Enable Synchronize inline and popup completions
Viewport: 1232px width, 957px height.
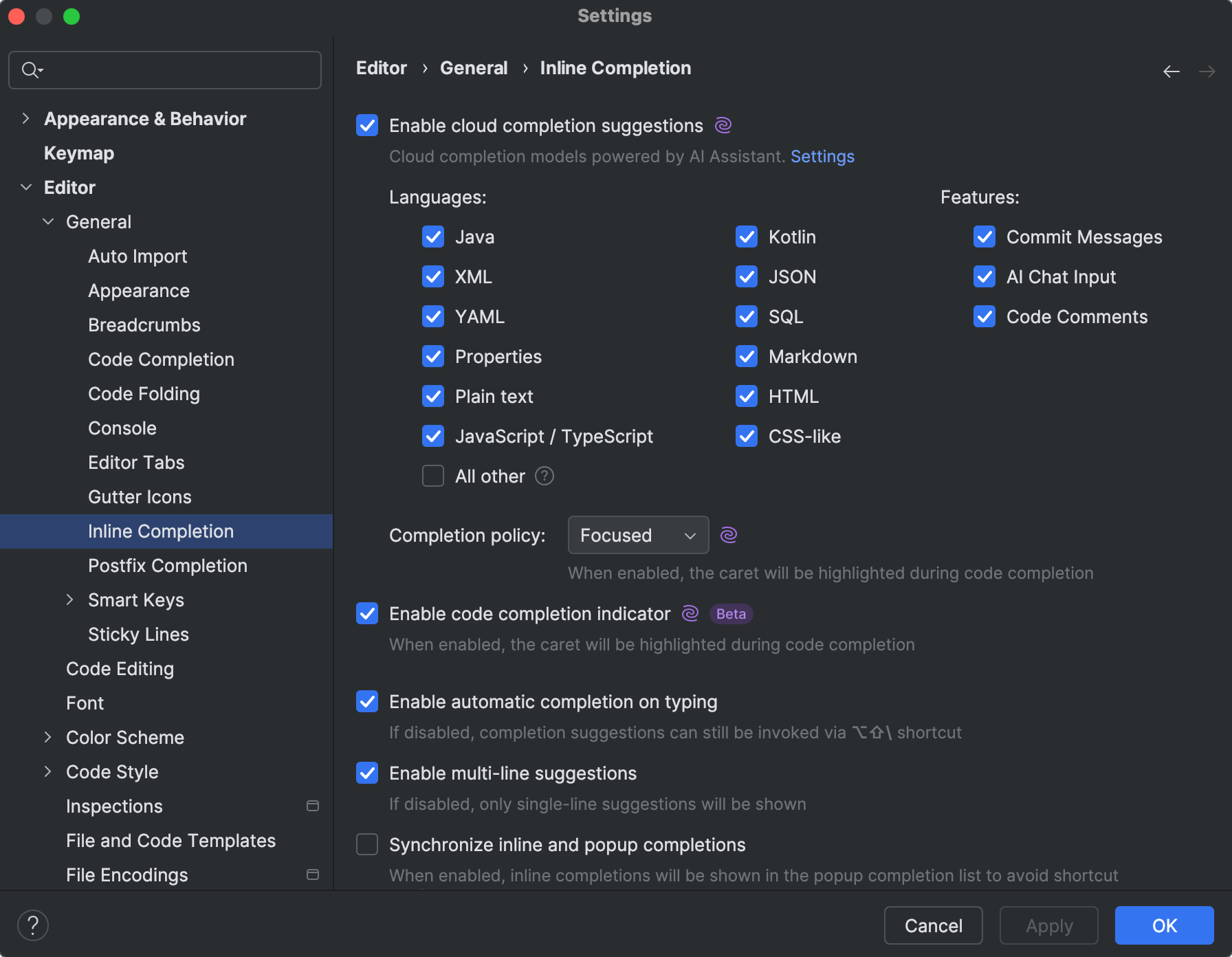(367, 844)
